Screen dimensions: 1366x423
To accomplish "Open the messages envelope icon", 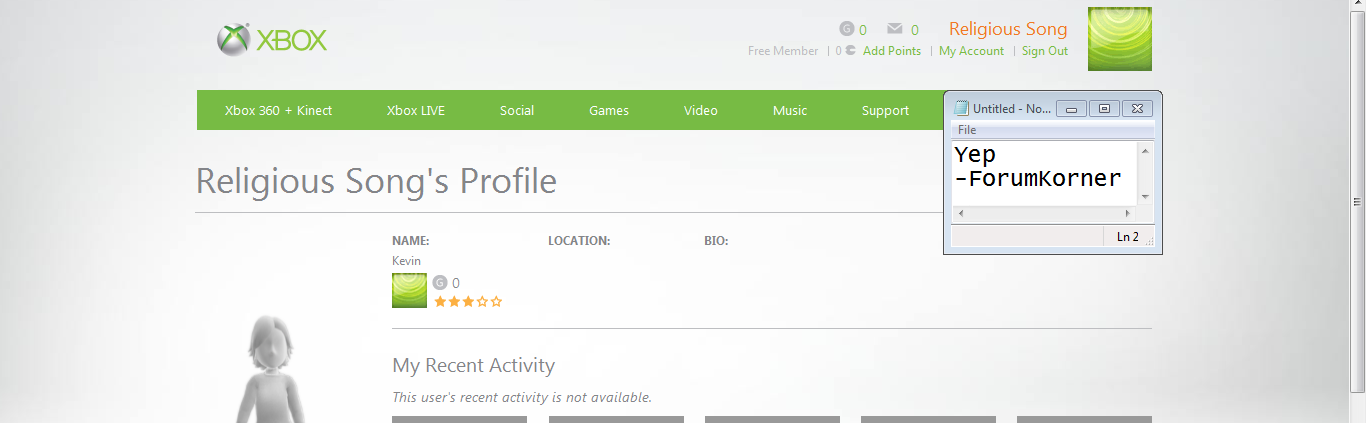I will (x=895, y=29).
